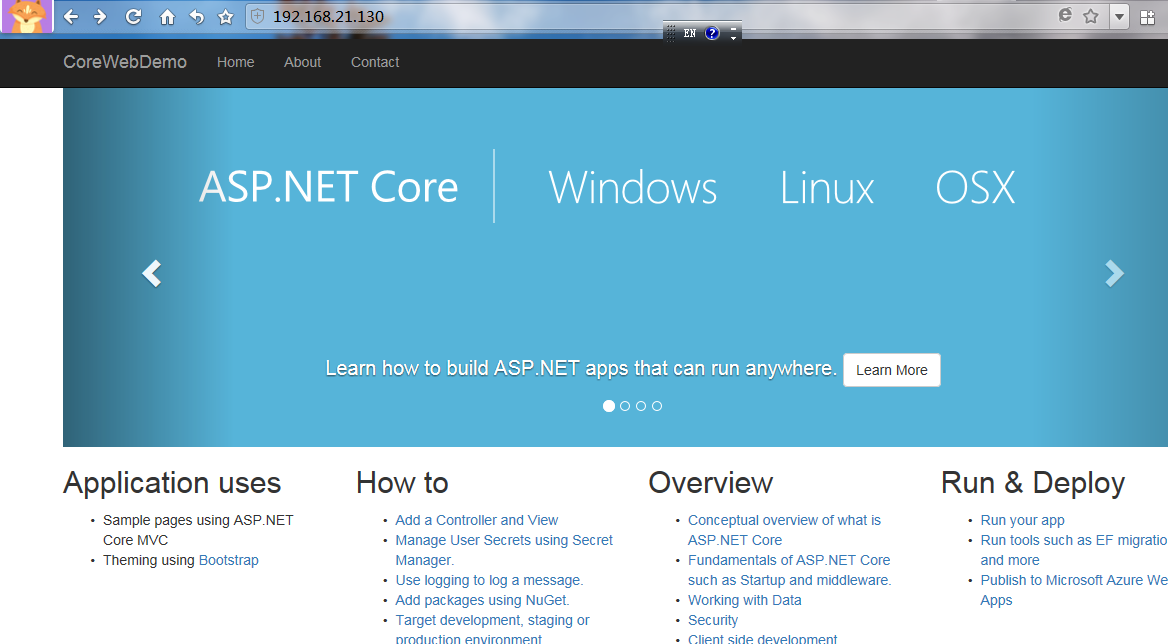1168x644 pixels.
Task: Select the third carousel indicator dot
Action: click(641, 406)
